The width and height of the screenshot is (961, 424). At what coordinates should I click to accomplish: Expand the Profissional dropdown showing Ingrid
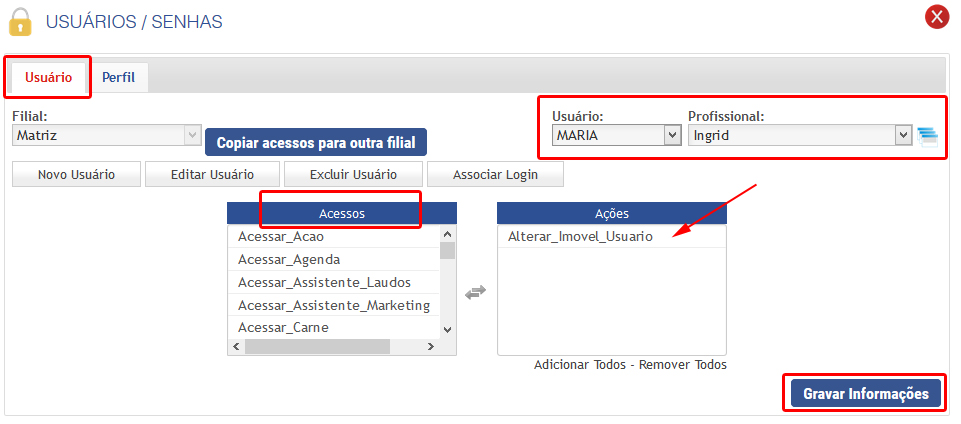pos(800,135)
